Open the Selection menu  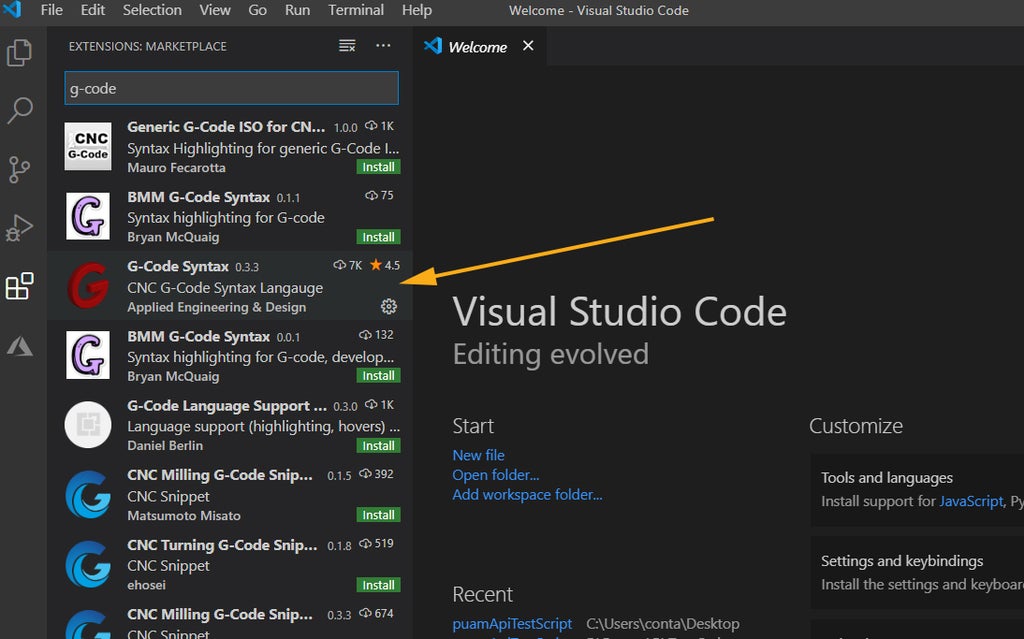(x=152, y=10)
